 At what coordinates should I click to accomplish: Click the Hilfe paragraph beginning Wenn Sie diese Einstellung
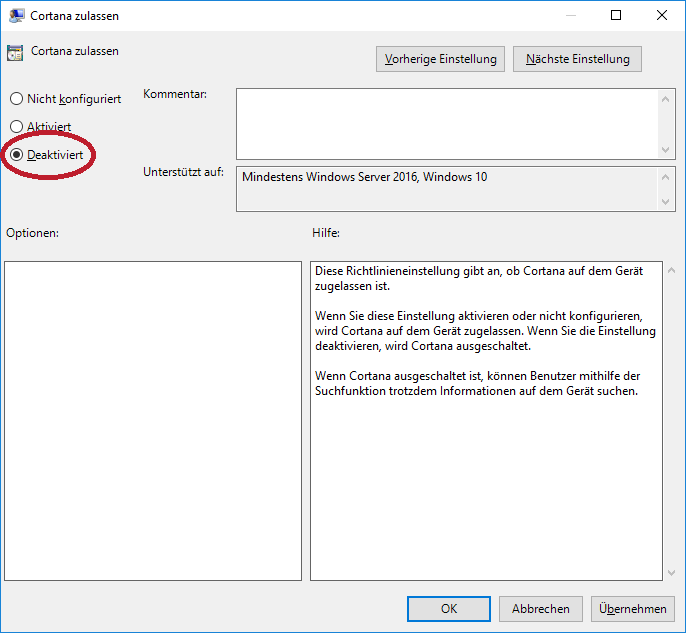(x=485, y=331)
